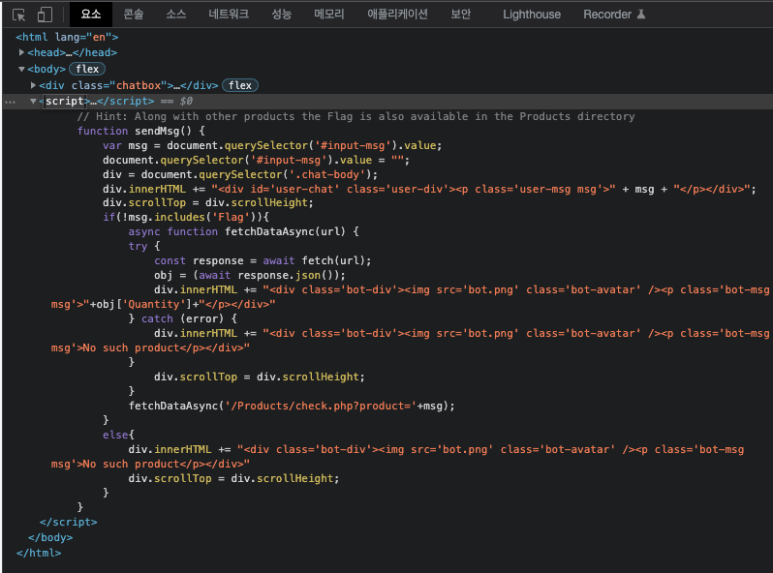Activate the inspect element picker icon
The image size is (773, 573).
pyautogui.click(x=19, y=15)
